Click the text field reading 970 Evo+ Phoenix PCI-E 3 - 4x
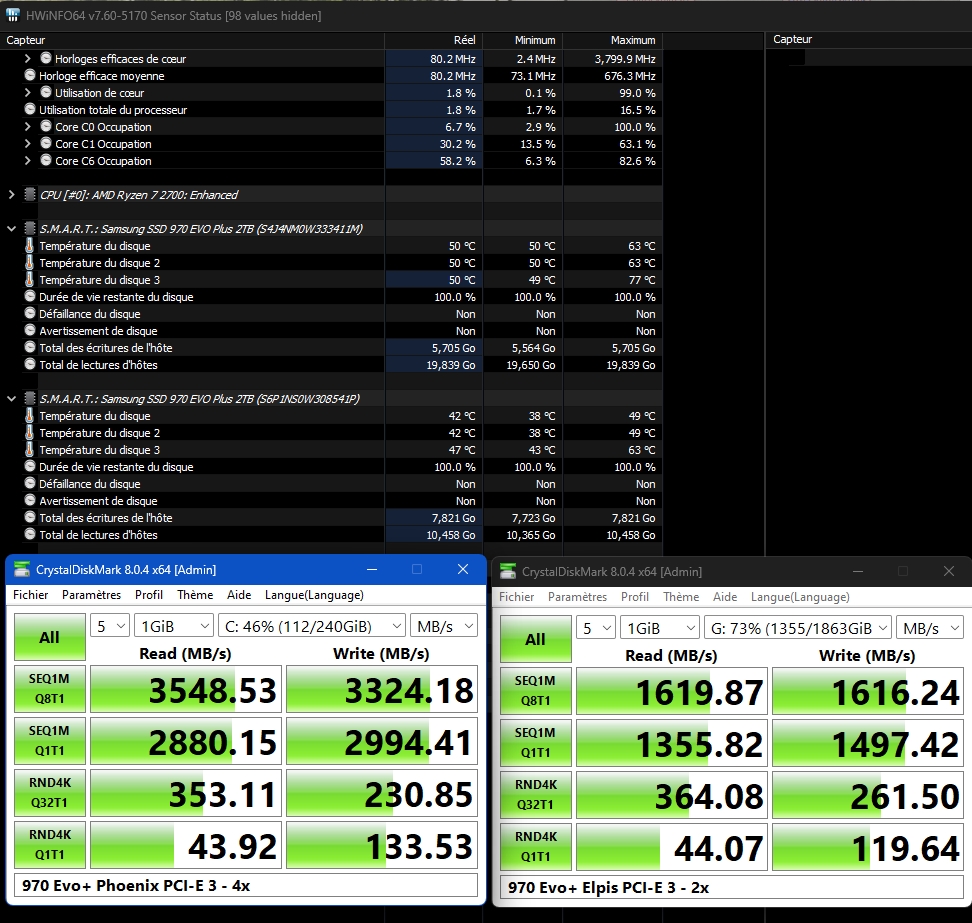972x923 pixels. click(244, 885)
